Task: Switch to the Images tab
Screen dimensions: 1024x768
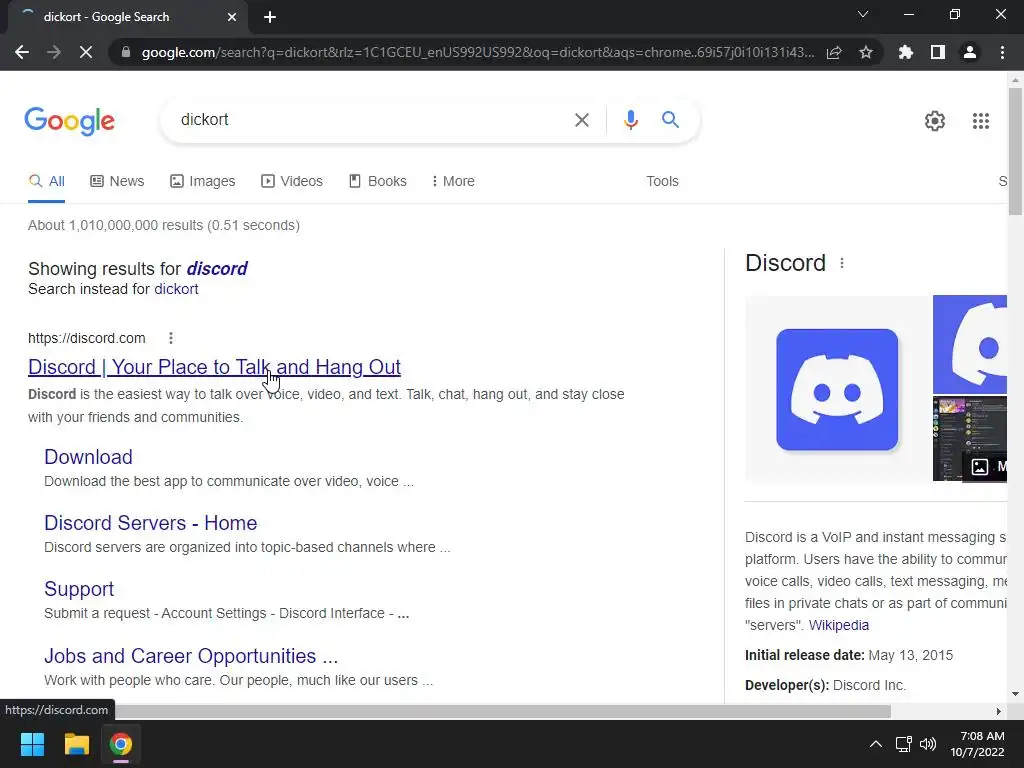Action: tap(202, 182)
